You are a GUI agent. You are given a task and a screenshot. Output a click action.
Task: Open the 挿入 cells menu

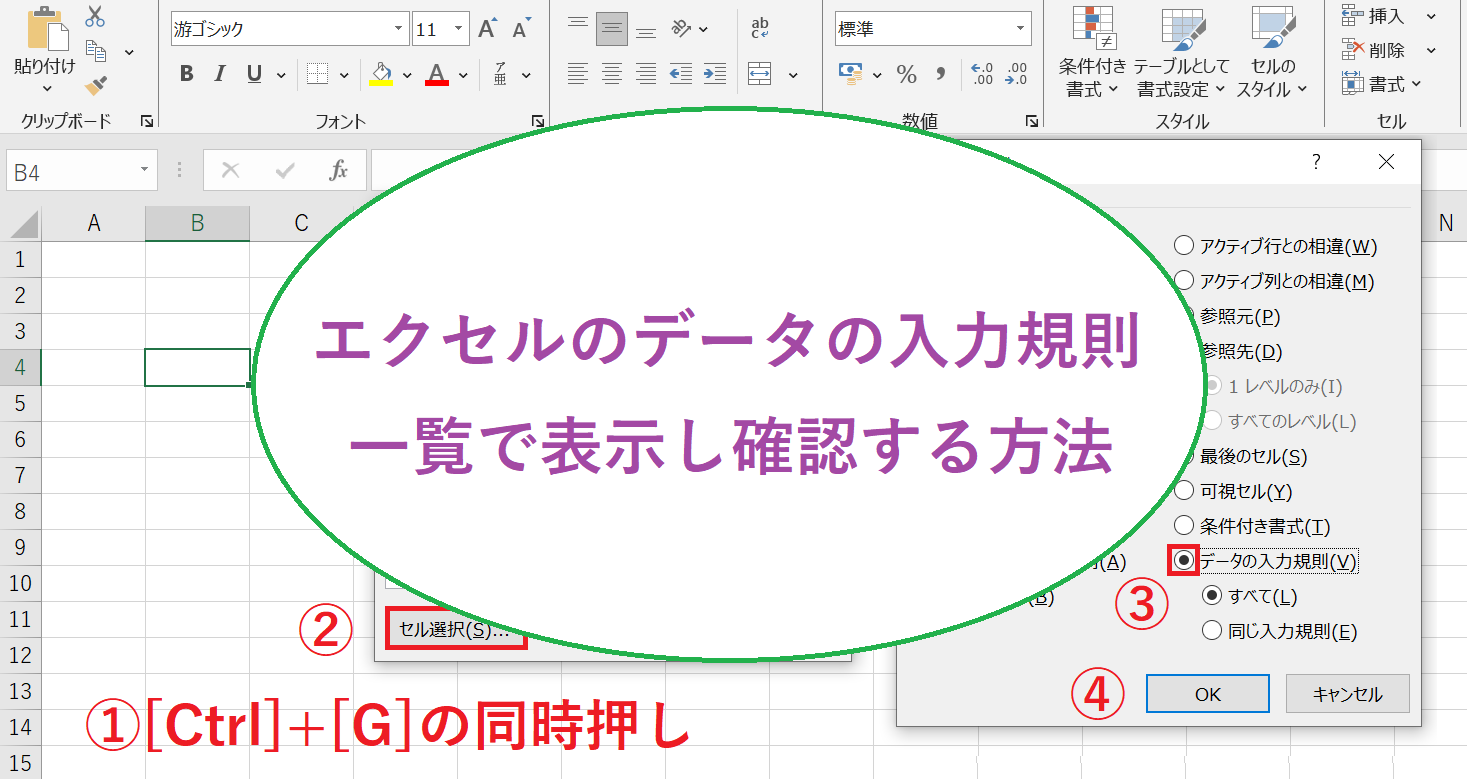click(1387, 16)
